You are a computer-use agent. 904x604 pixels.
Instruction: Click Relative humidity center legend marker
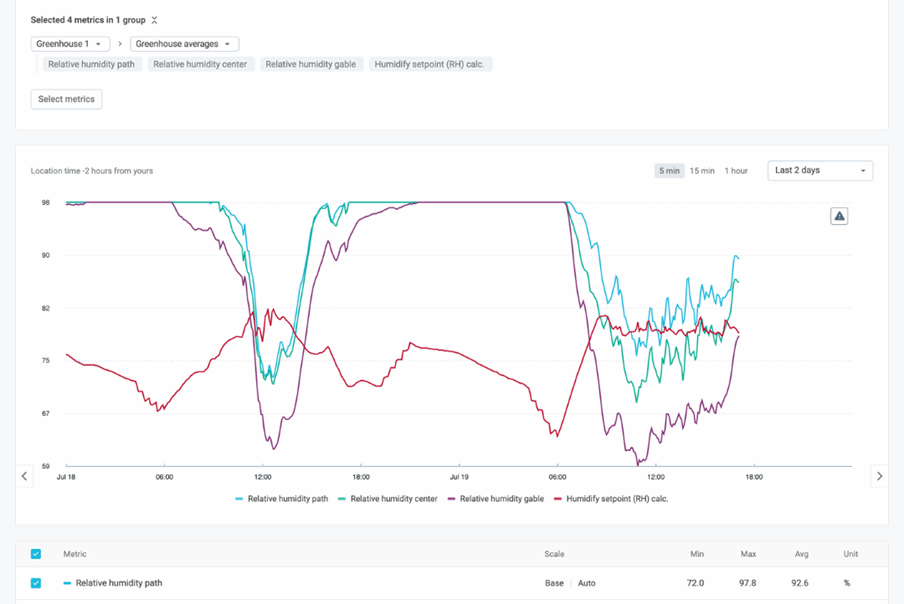[x=342, y=498]
